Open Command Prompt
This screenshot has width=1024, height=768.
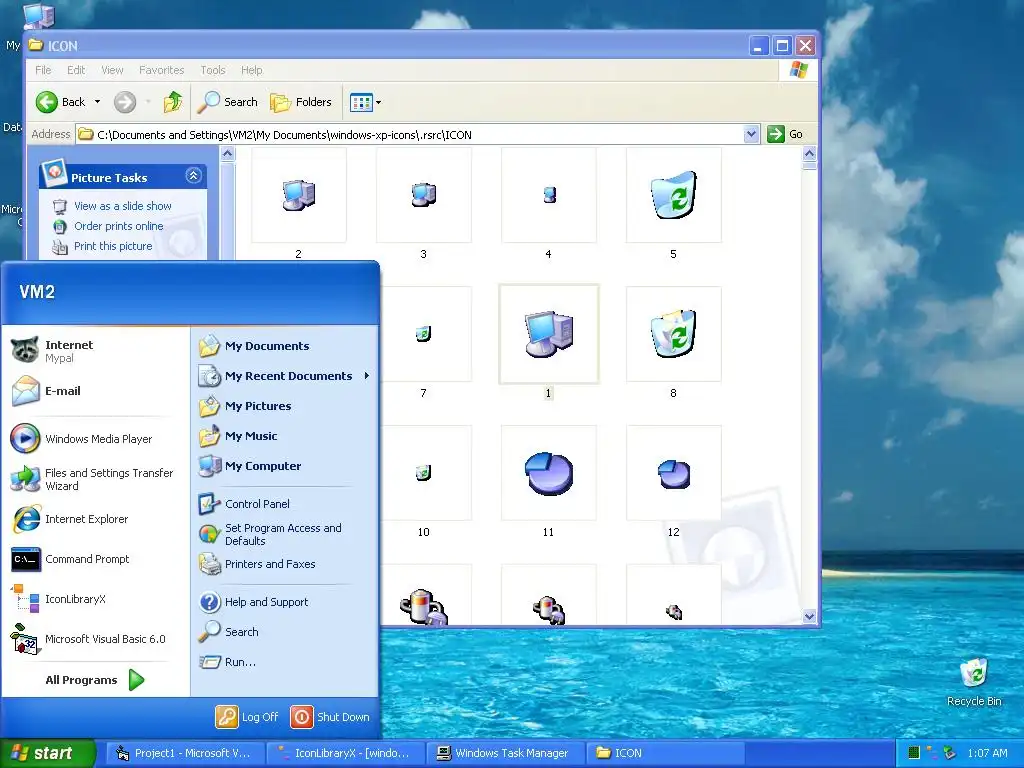tap(95, 559)
